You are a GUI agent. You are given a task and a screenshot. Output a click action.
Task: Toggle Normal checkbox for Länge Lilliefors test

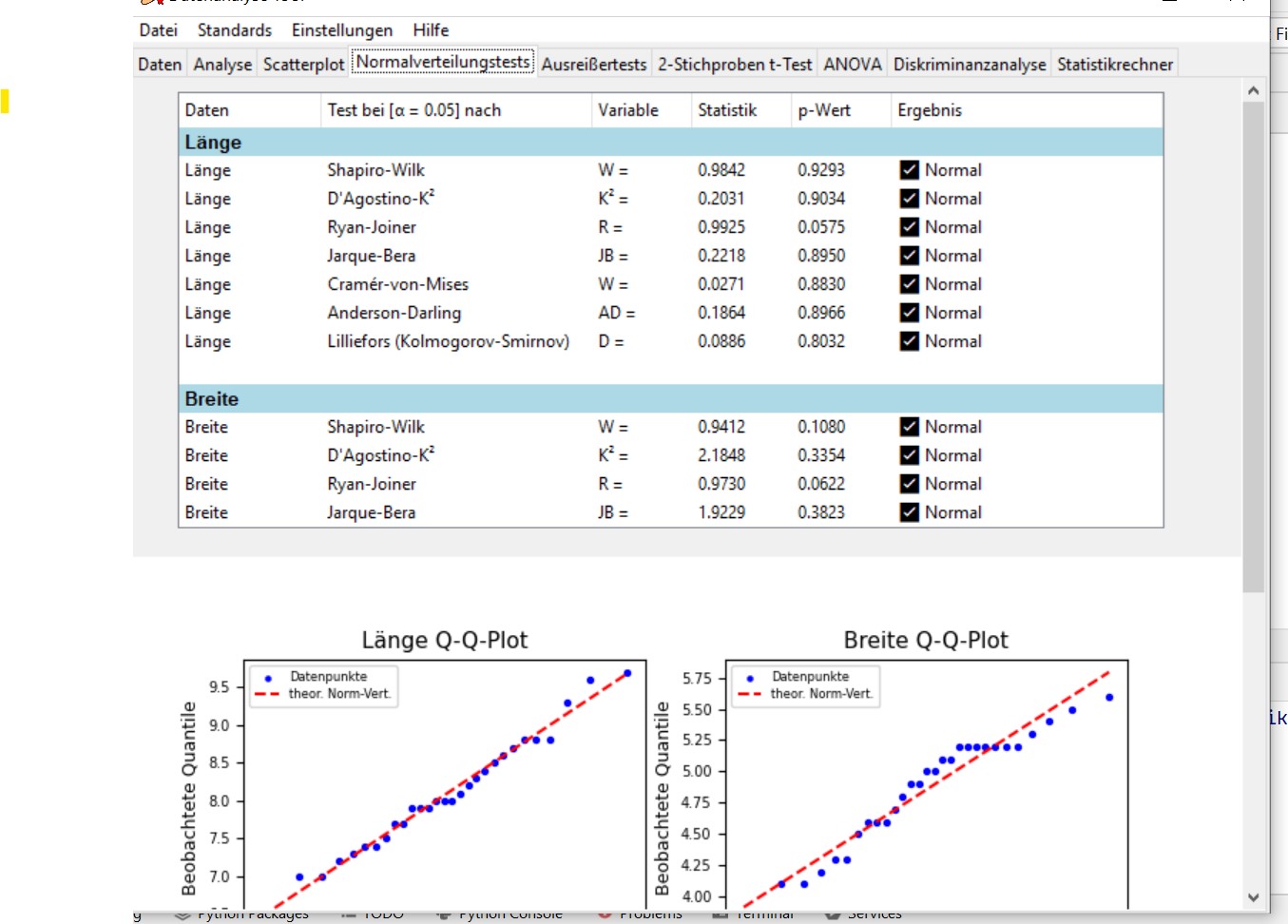click(910, 341)
